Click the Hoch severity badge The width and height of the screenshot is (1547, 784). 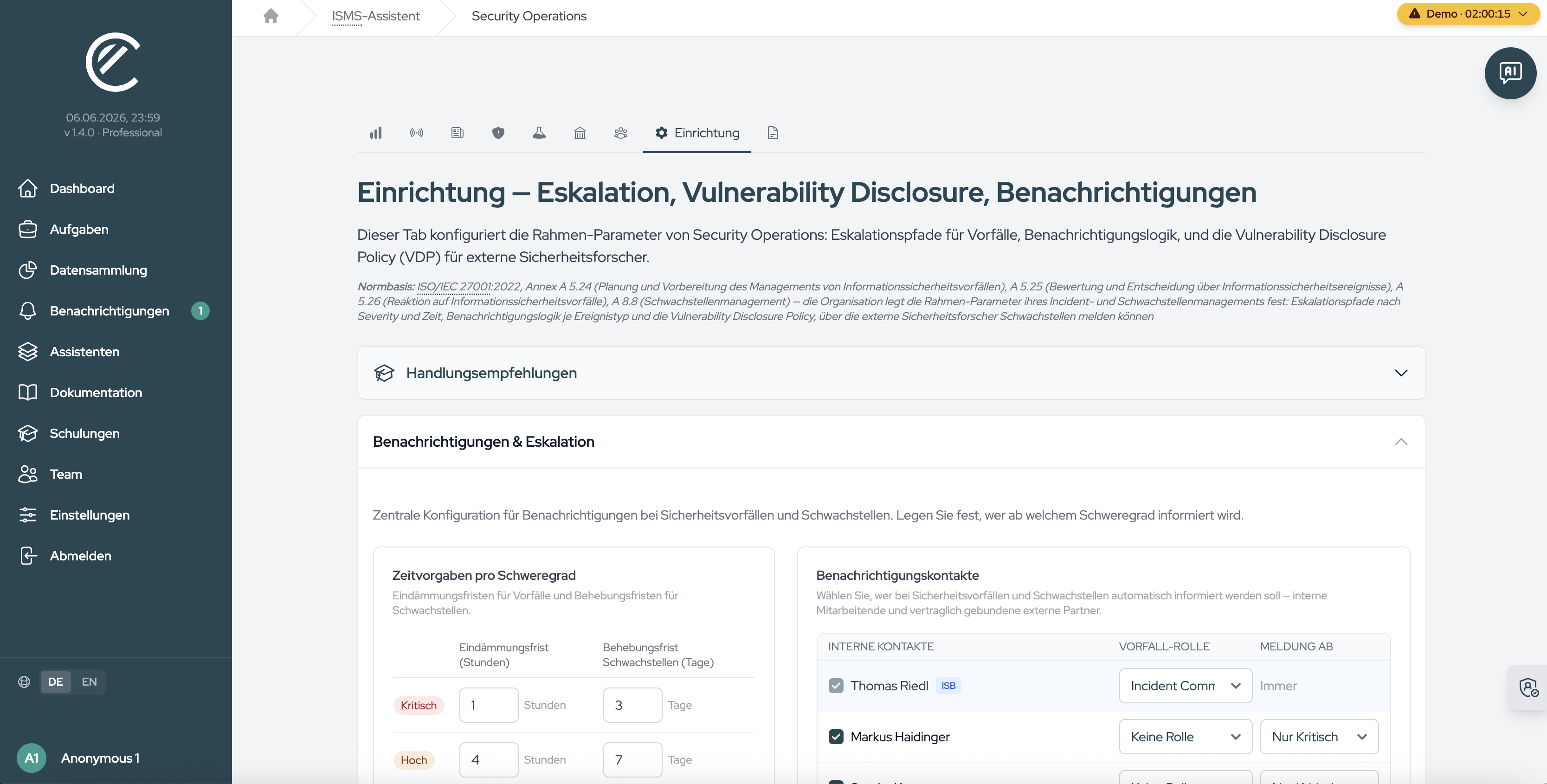pos(414,760)
